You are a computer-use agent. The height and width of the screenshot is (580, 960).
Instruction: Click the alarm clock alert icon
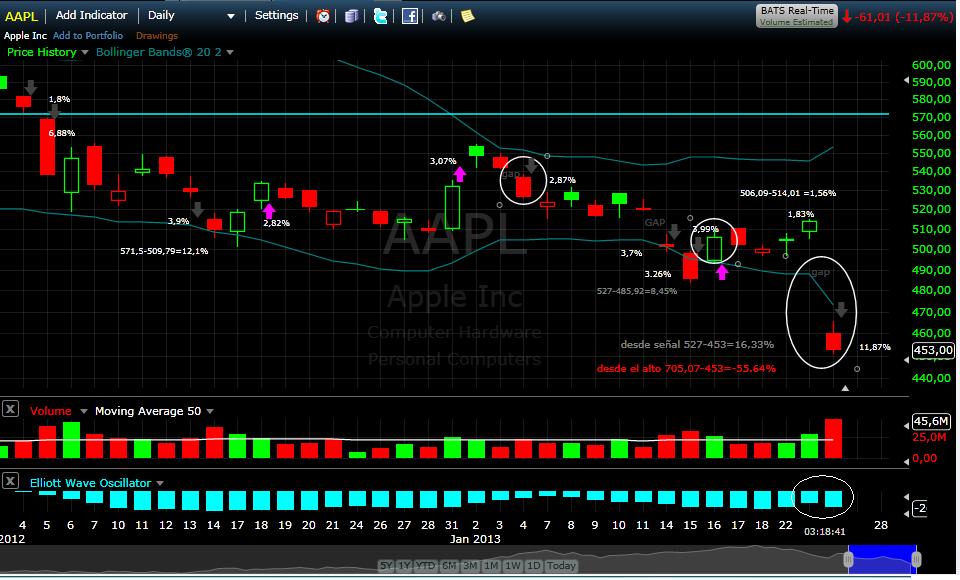pyautogui.click(x=323, y=16)
